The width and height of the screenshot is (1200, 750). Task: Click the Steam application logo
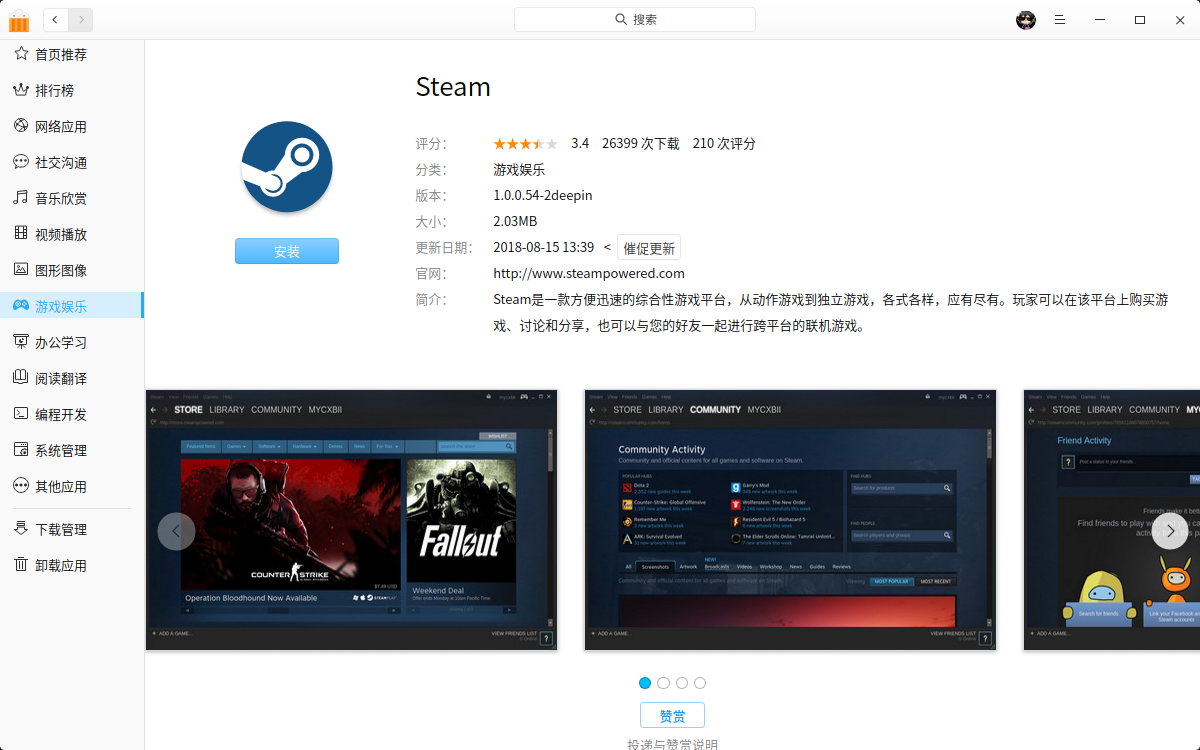[x=287, y=167]
